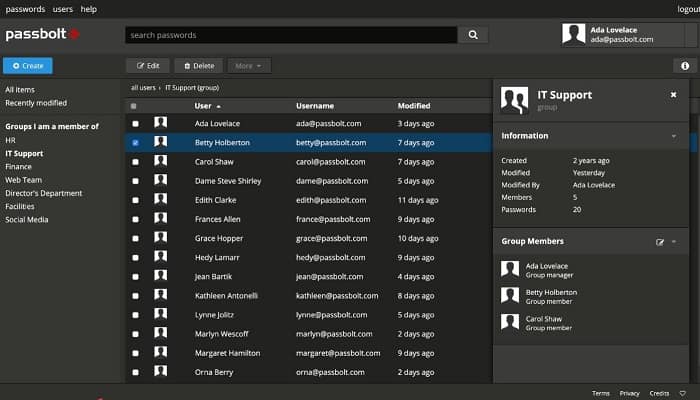Click Grace Hopper's avatar in the table

click(x=161, y=238)
